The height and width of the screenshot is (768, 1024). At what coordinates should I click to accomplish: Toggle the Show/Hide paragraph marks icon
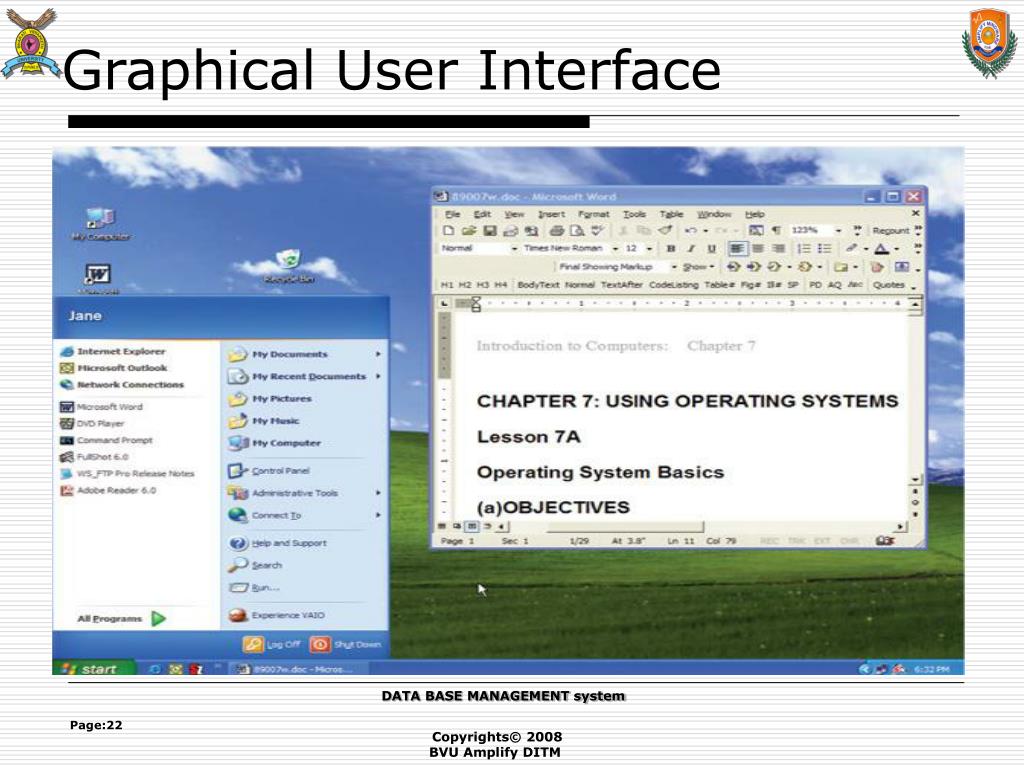pos(776,231)
